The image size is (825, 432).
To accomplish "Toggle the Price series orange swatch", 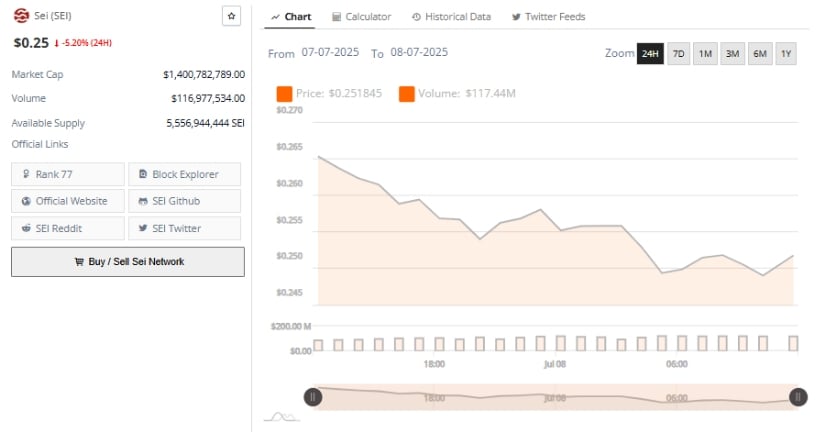I will [284, 94].
